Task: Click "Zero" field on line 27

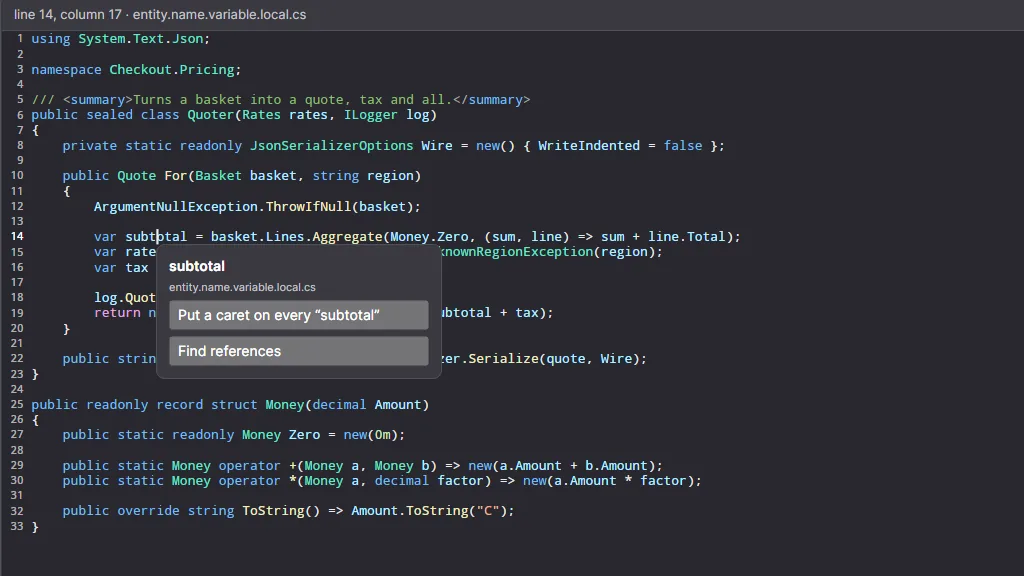Action: (304, 435)
